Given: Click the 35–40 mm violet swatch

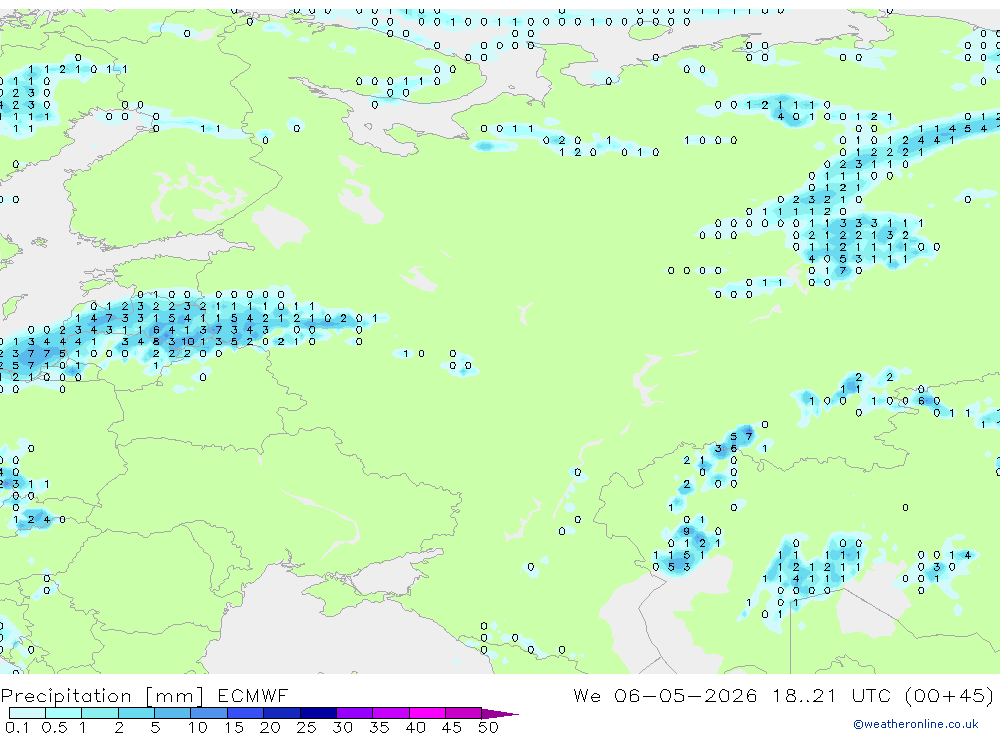Looking at the screenshot, I should pyautogui.click(x=391, y=713).
